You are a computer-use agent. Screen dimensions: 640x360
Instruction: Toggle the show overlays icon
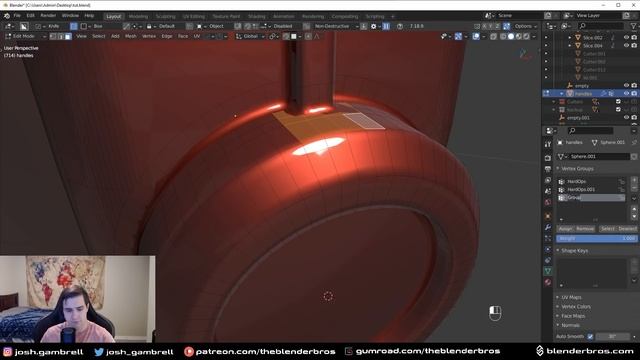(476, 36)
